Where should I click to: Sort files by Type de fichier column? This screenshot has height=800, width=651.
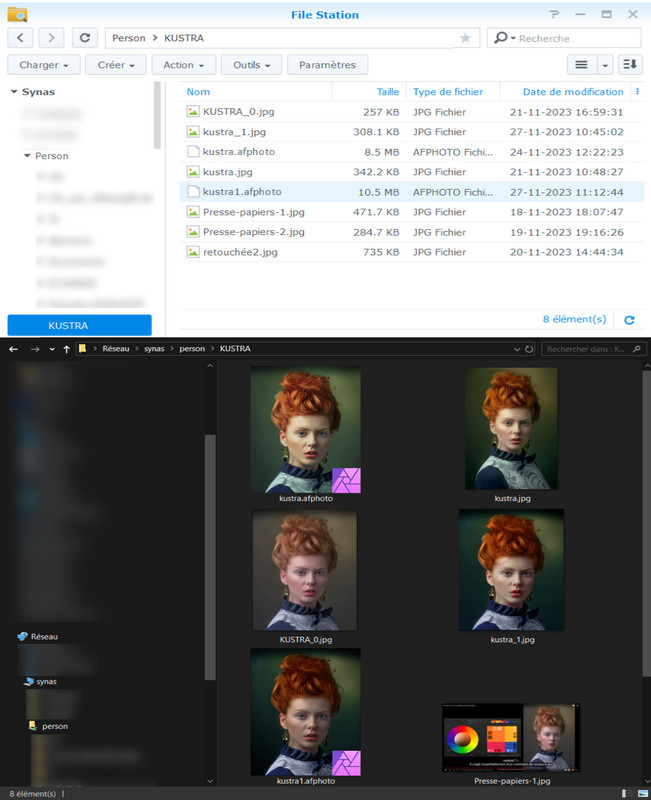tap(448, 92)
